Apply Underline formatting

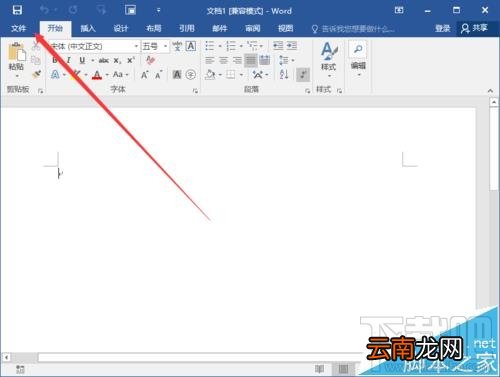coord(82,60)
